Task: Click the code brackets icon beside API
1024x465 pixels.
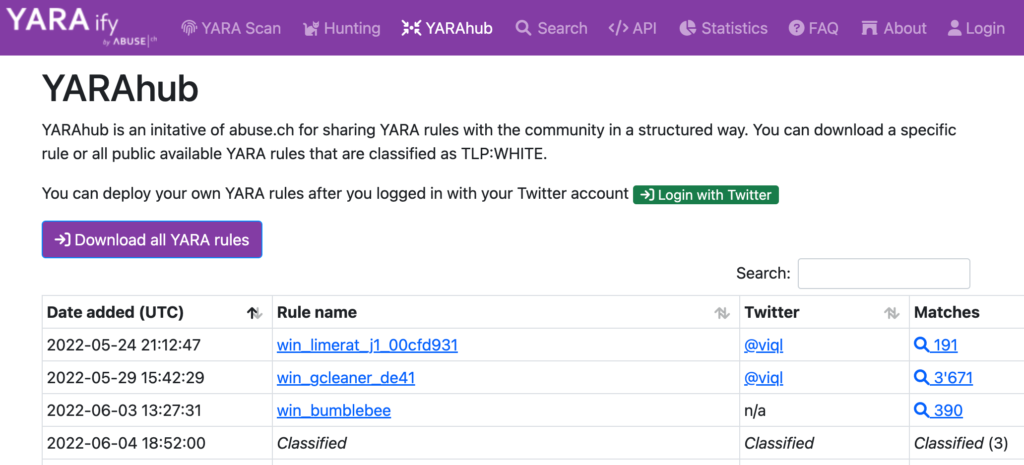Action: pos(618,28)
